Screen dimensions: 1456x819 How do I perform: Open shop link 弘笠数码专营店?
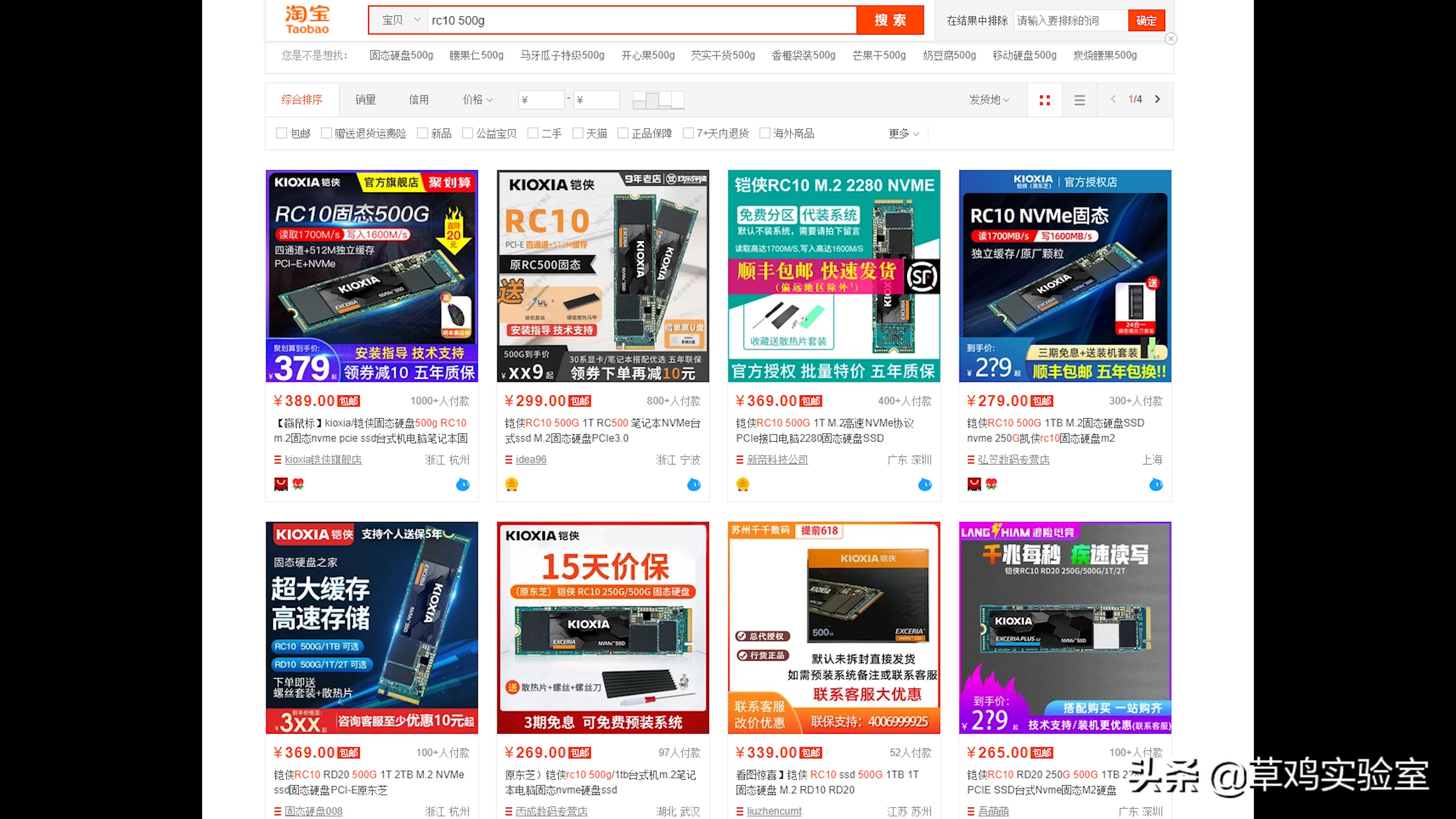pos(1014,460)
